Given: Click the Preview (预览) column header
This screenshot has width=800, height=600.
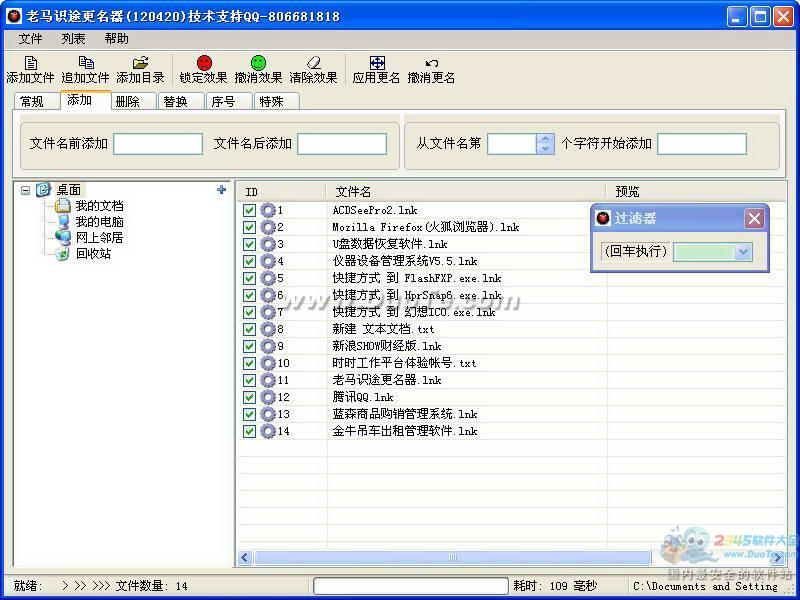Looking at the screenshot, I should tap(696, 192).
